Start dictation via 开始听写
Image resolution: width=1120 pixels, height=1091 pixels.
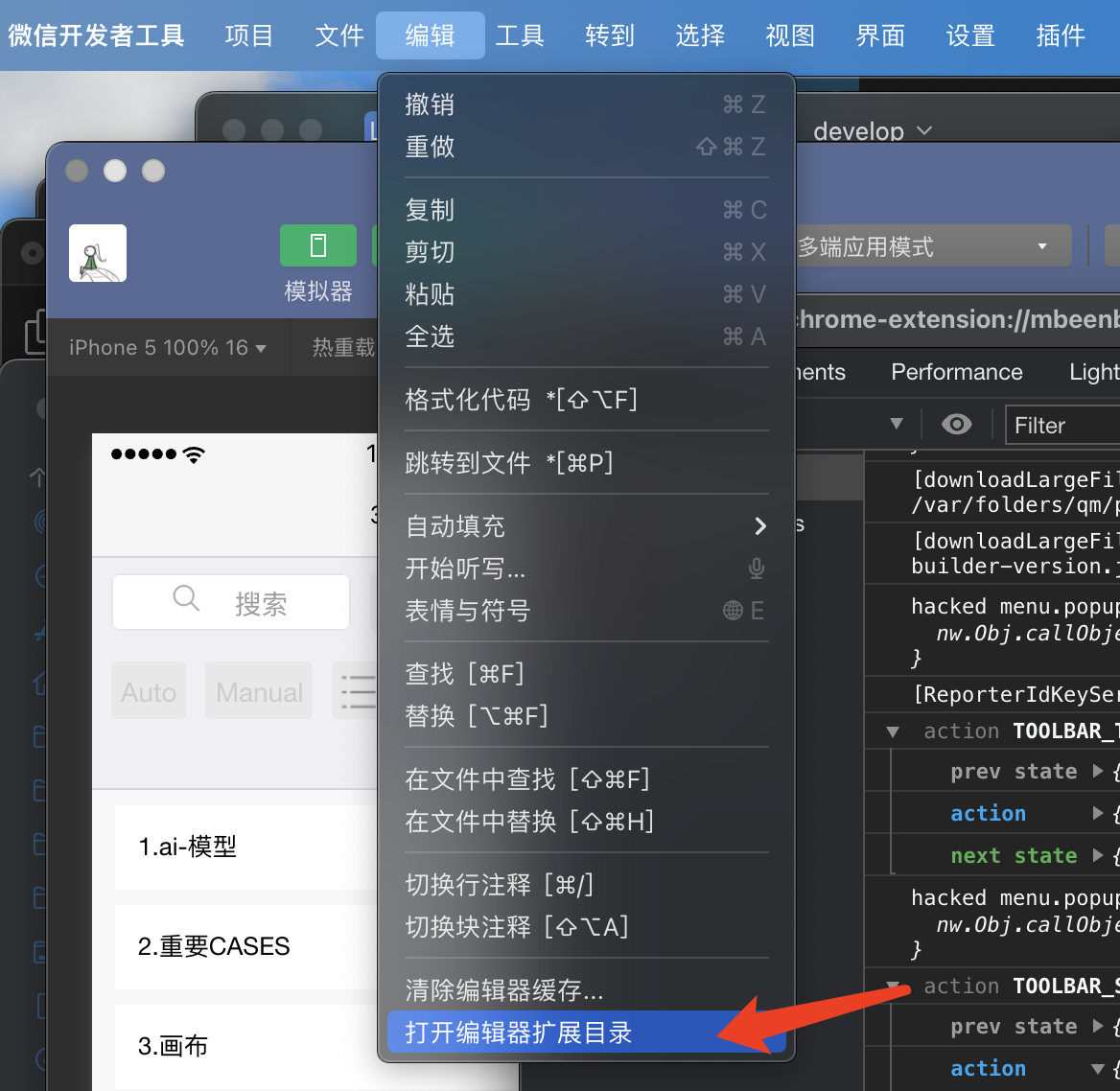pos(587,569)
